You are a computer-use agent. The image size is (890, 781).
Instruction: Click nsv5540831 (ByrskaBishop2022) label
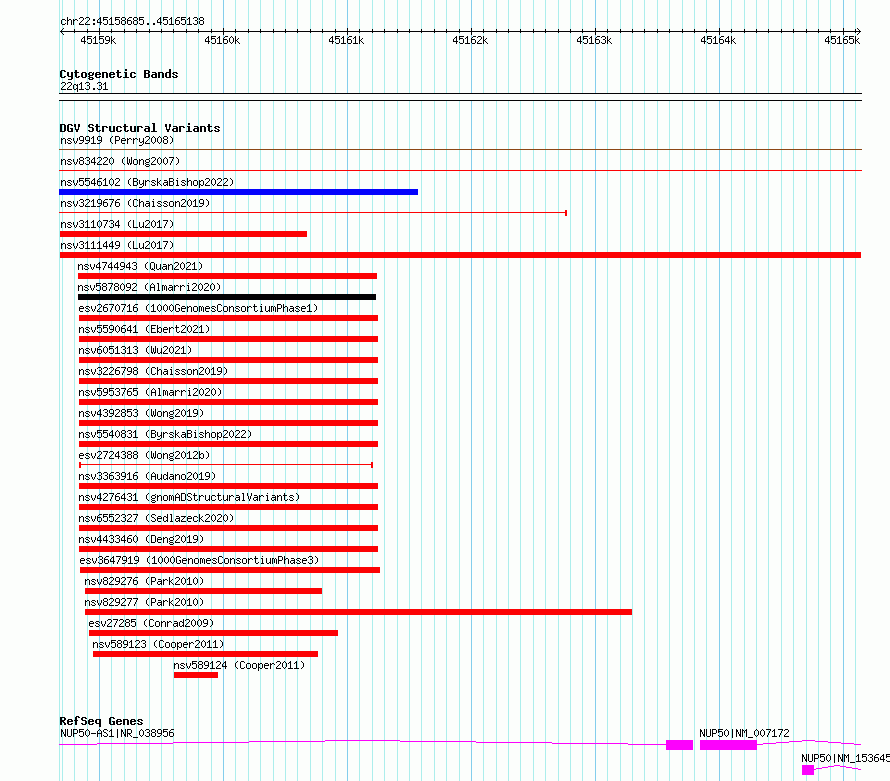pyautogui.click(x=165, y=434)
